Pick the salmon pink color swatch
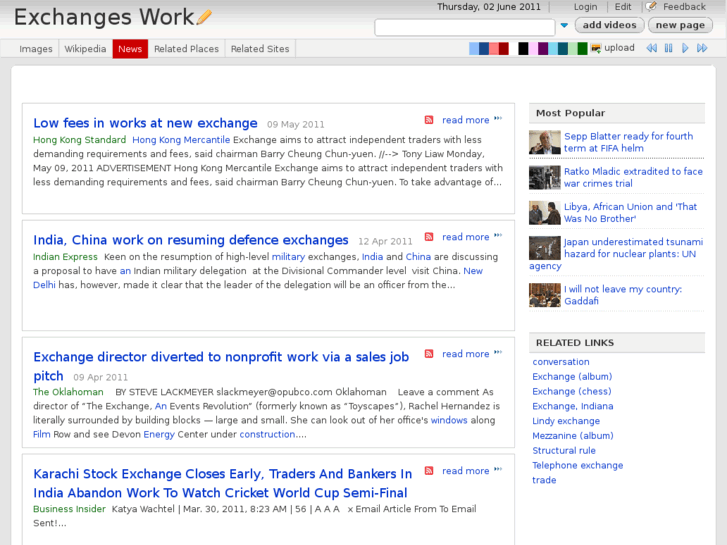 [x=494, y=49]
